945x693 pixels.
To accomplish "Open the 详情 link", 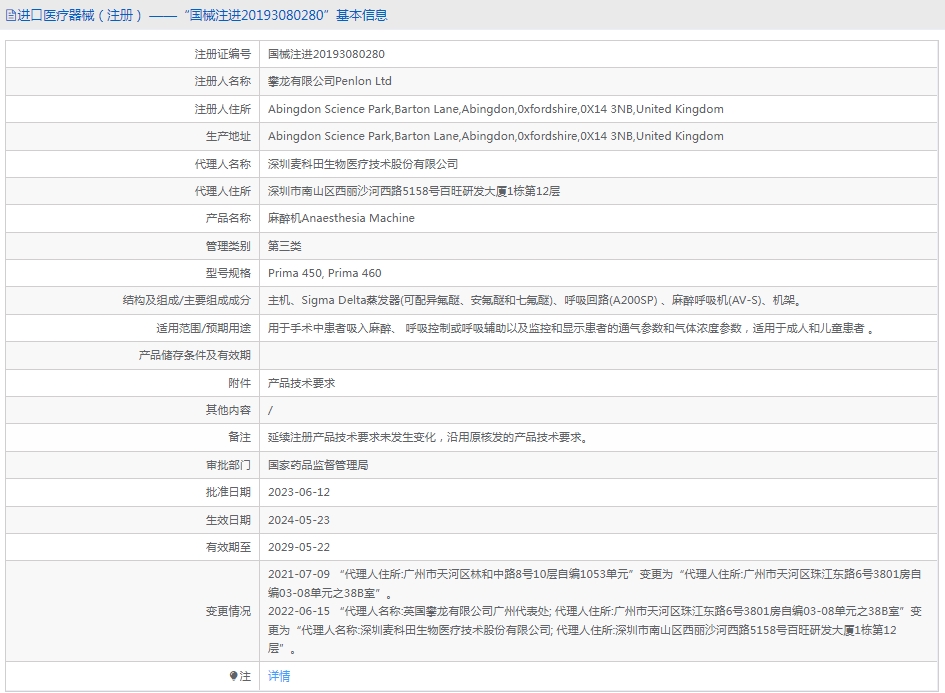I will click(x=279, y=676).
